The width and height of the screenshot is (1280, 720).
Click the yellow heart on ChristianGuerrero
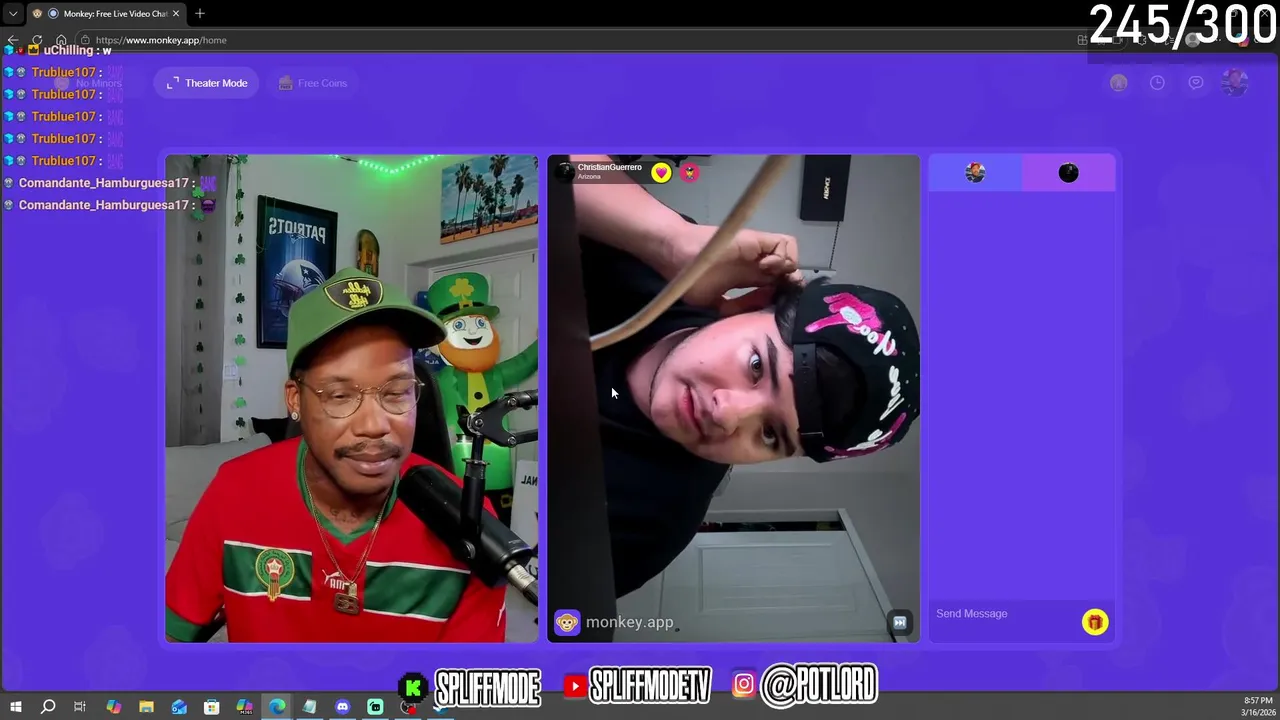pos(661,172)
